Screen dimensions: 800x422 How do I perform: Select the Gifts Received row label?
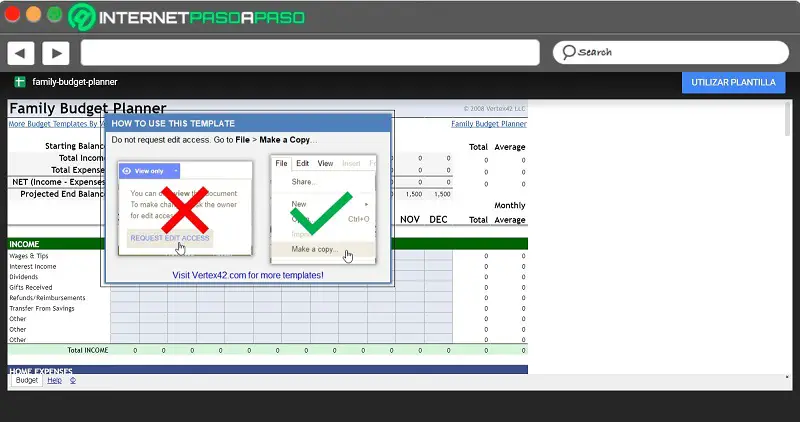pyautogui.click(x=31, y=287)
